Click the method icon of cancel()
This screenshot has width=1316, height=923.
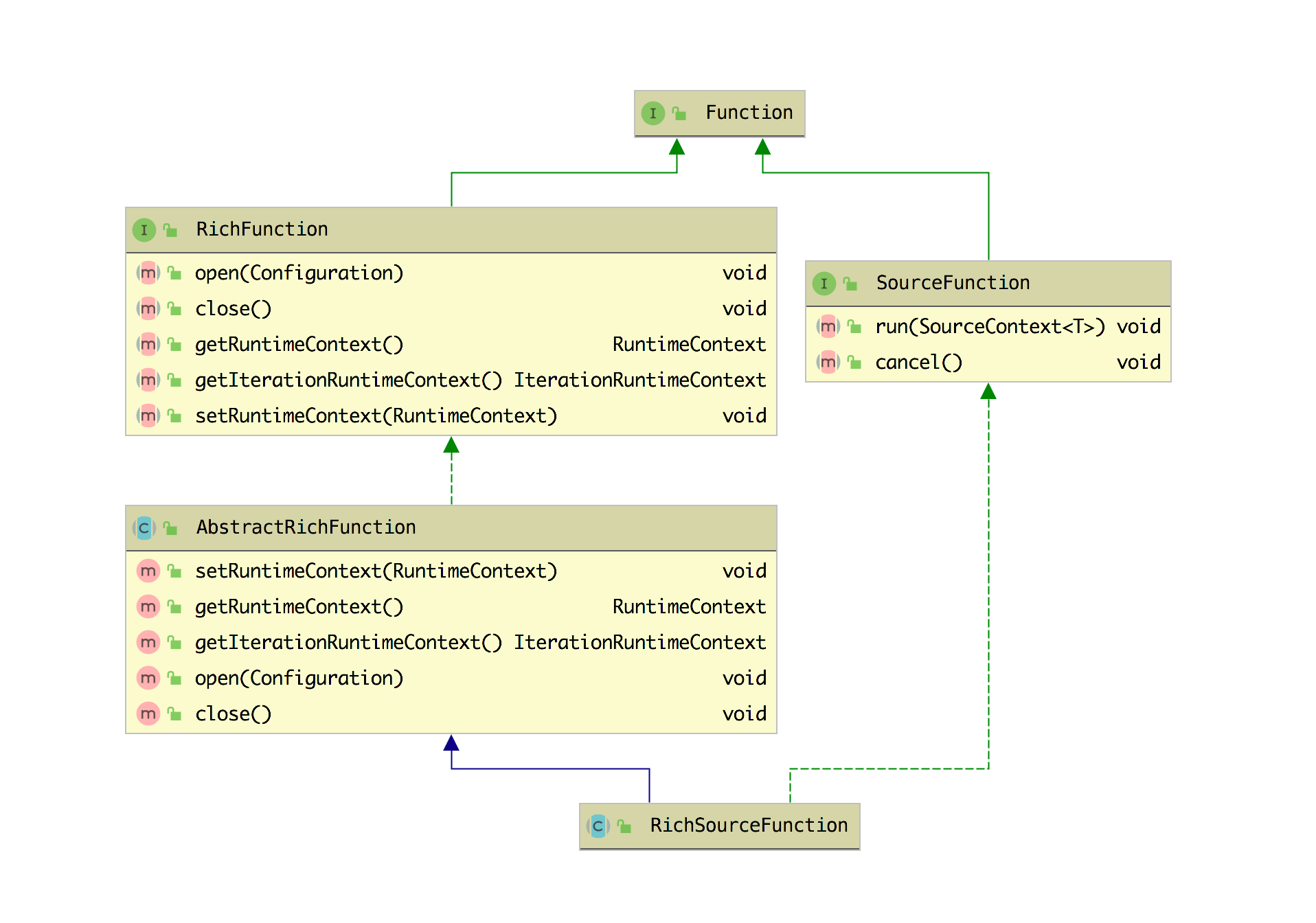828,363
